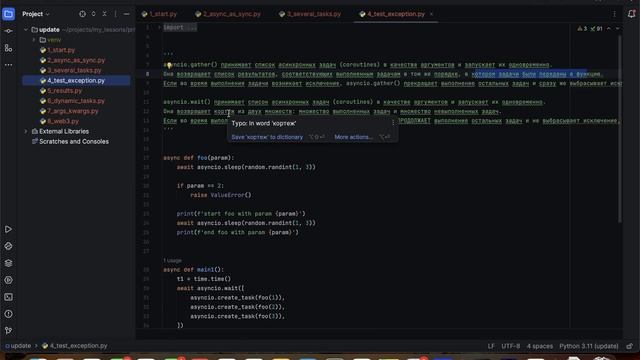
Task: Place cursor on 'async def foo(param):' line
Action: (x=199, y=158)
